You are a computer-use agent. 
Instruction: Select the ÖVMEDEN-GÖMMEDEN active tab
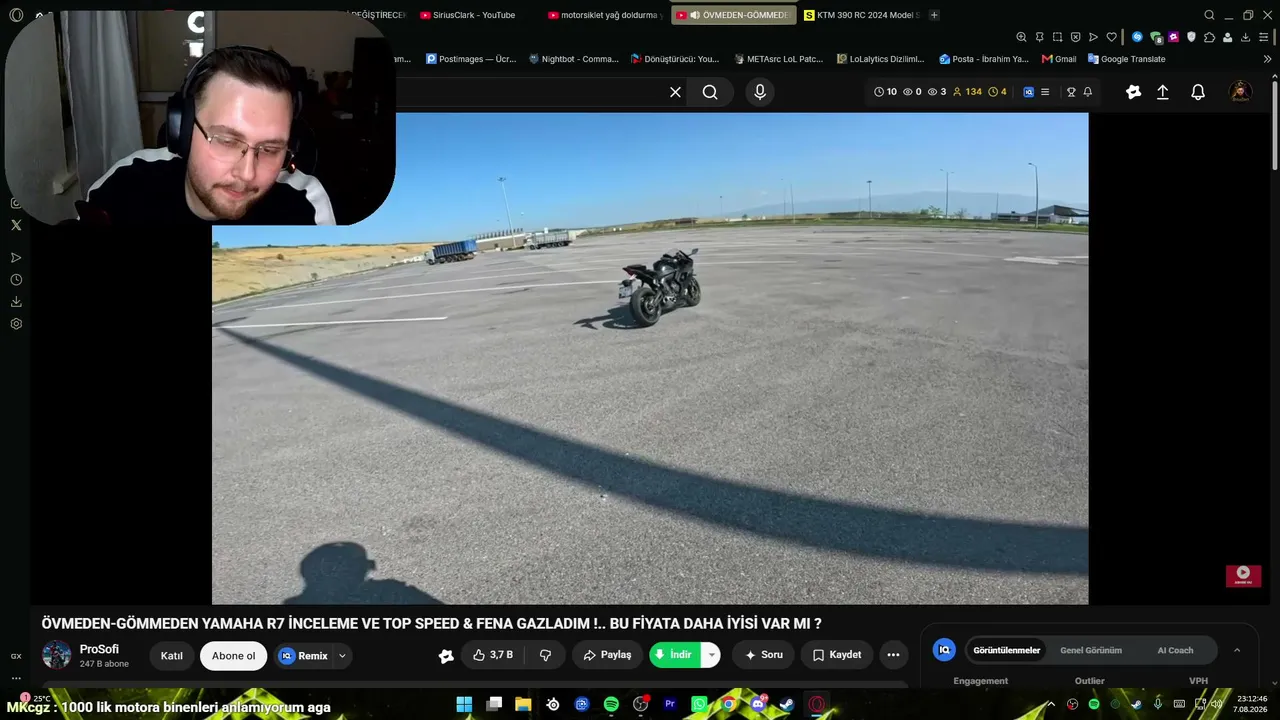coord(734,15)
